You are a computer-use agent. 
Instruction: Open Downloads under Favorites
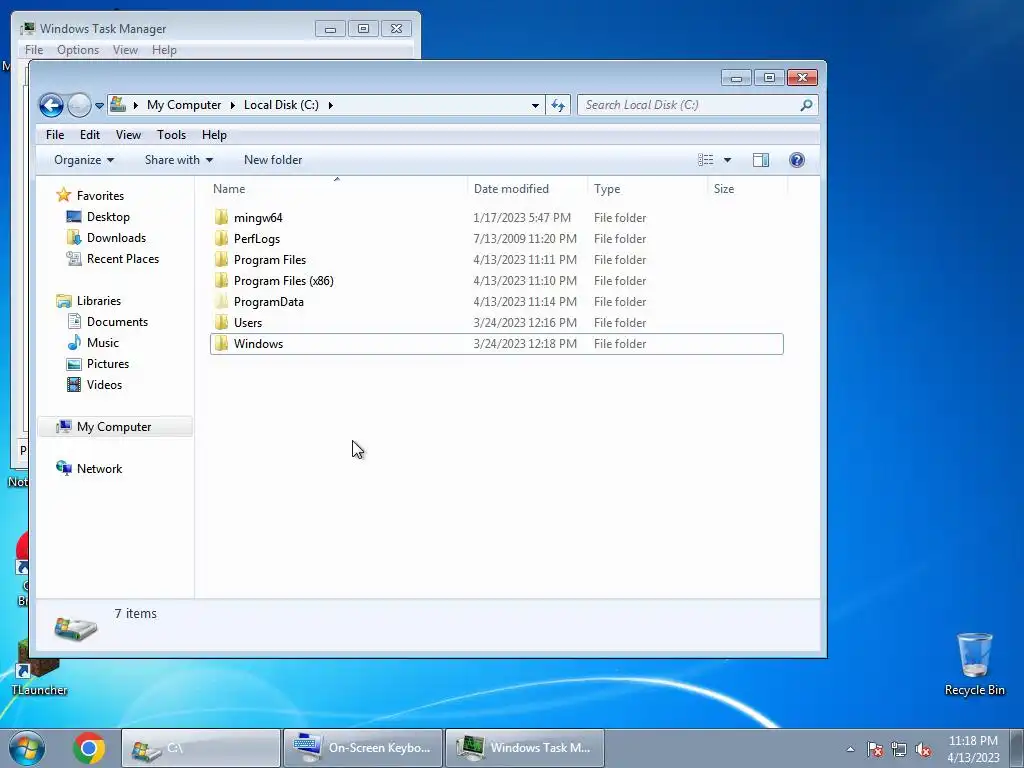point(116,238)
